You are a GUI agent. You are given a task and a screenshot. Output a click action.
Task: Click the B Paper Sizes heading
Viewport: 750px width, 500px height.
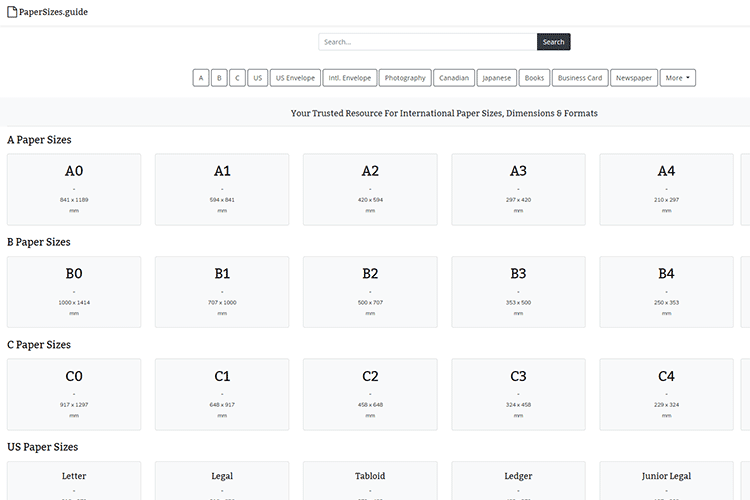tap(38, 242)
